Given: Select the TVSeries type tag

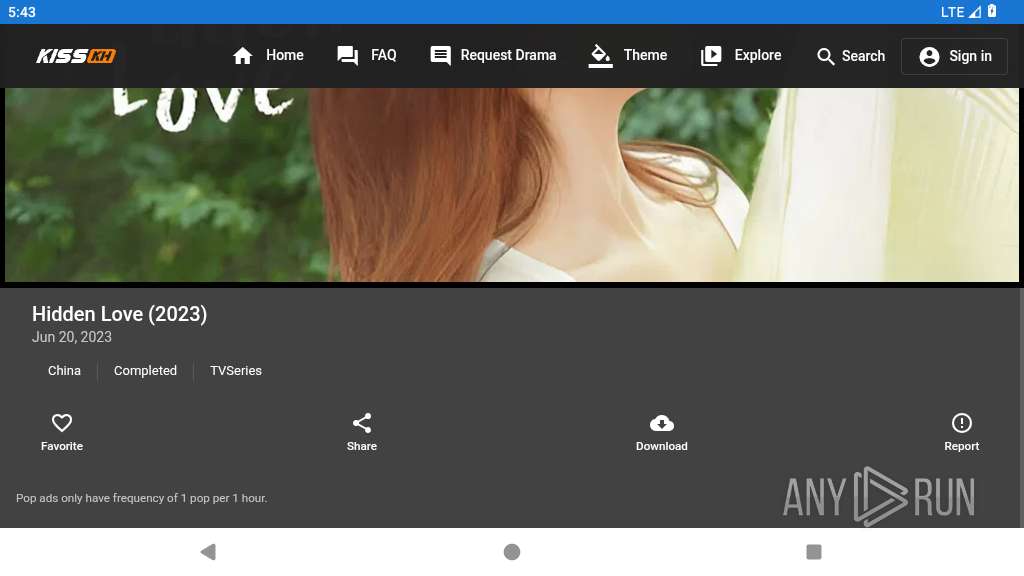Looking at the screenshot, I should (236, 371).
